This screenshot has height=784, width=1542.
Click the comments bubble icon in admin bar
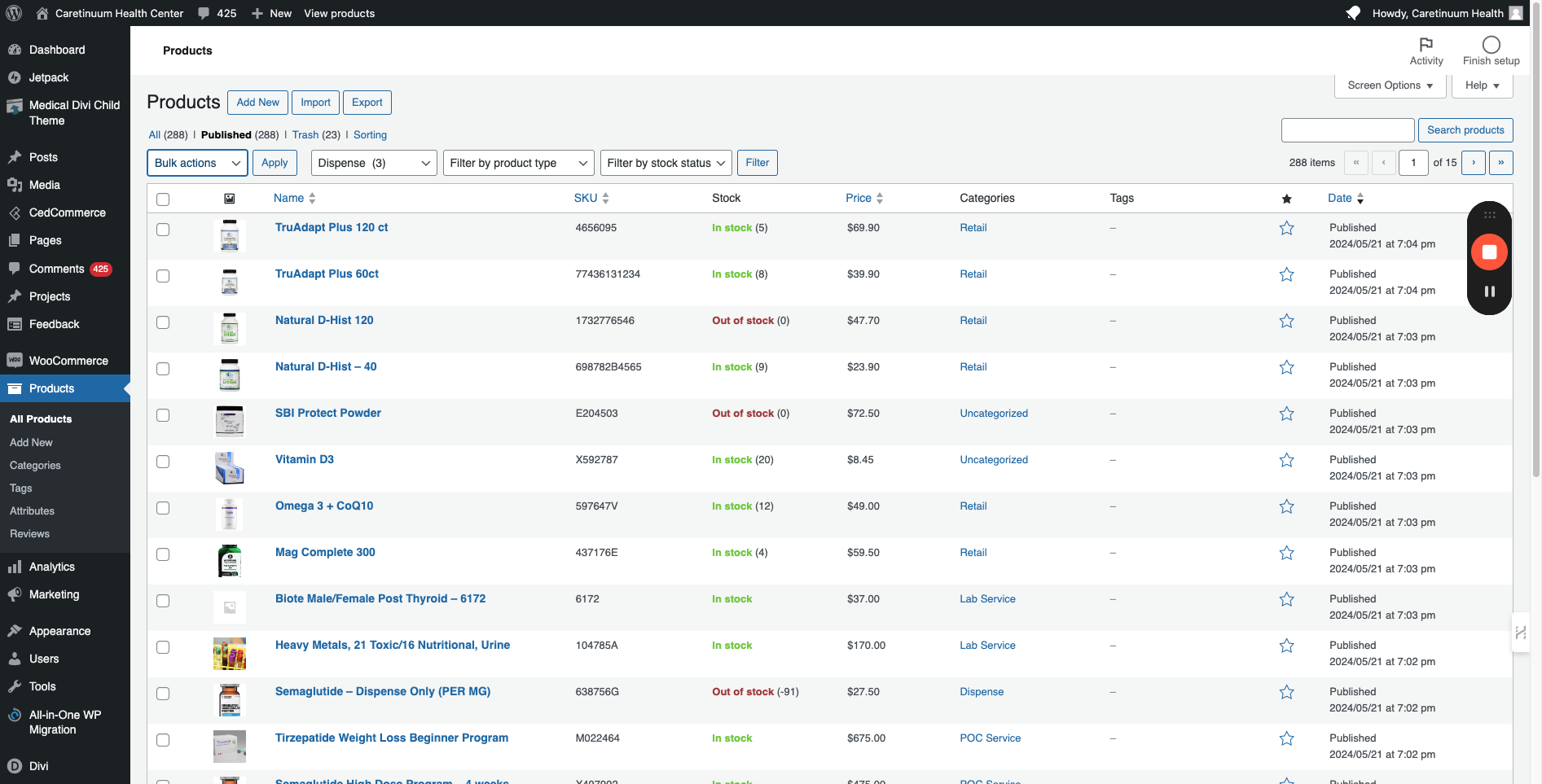click(x=204, y=13)
